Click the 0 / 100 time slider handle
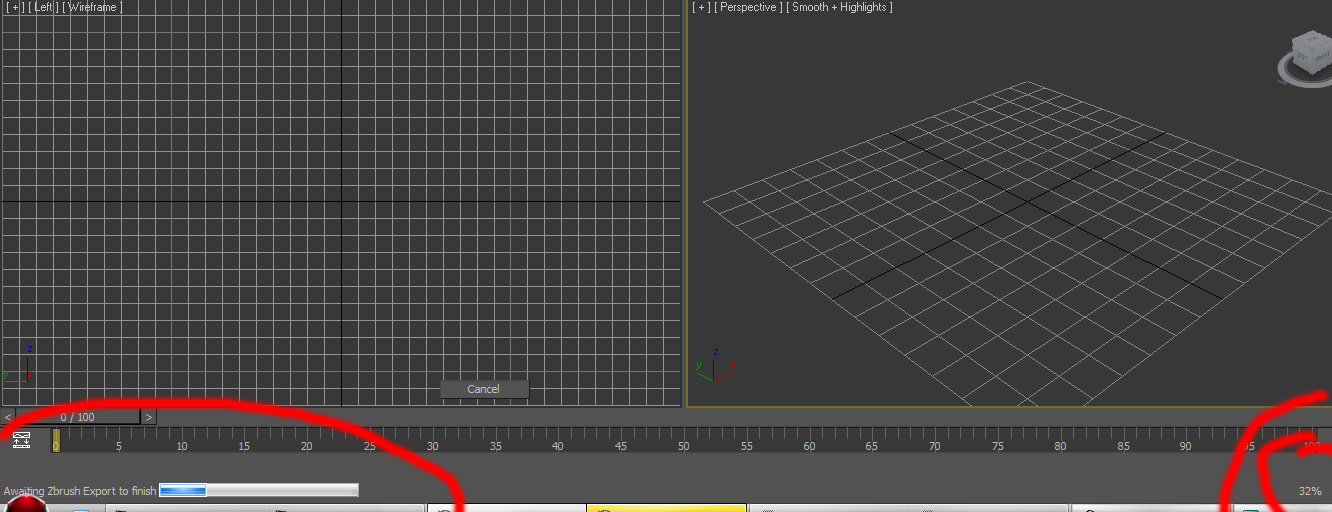 [x=78, y=417]
